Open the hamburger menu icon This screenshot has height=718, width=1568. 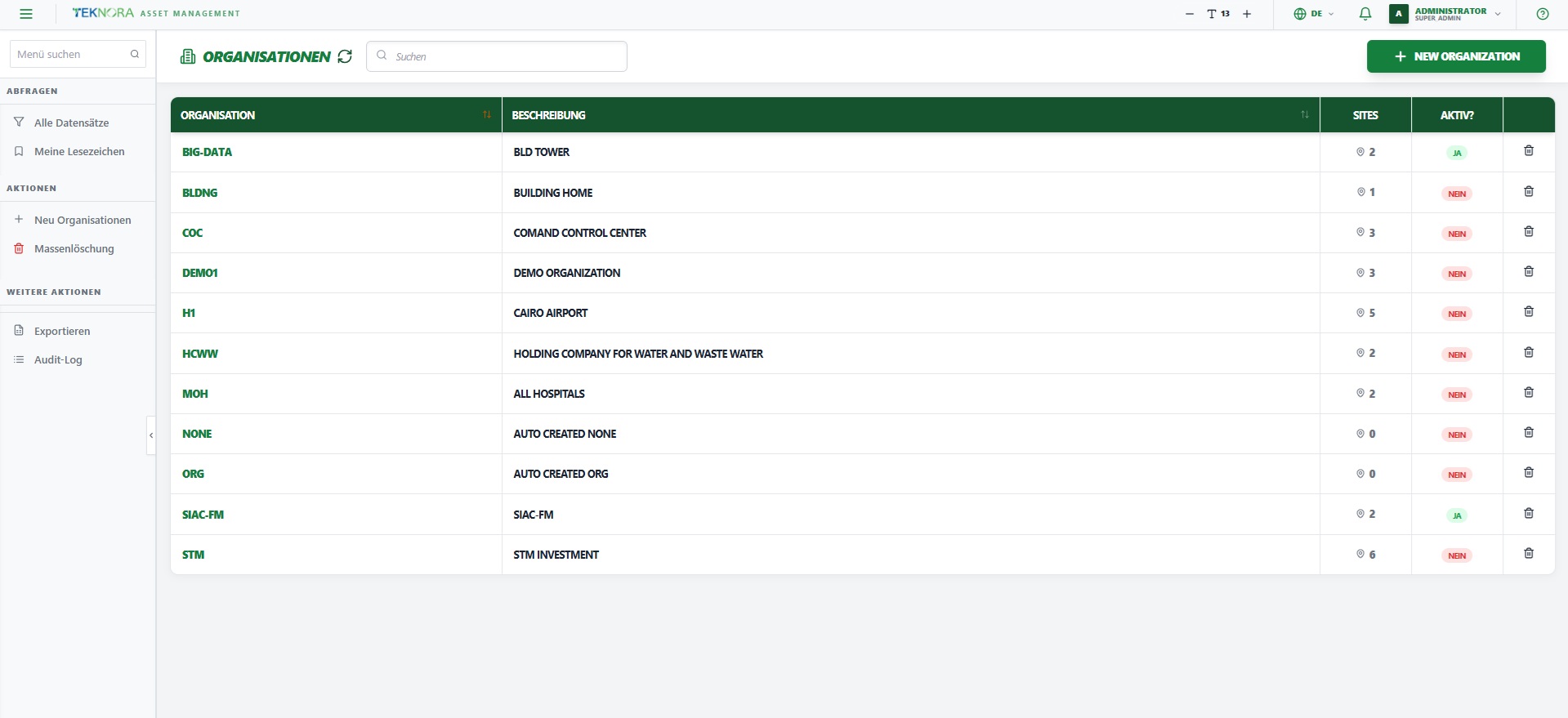(26, 14)
